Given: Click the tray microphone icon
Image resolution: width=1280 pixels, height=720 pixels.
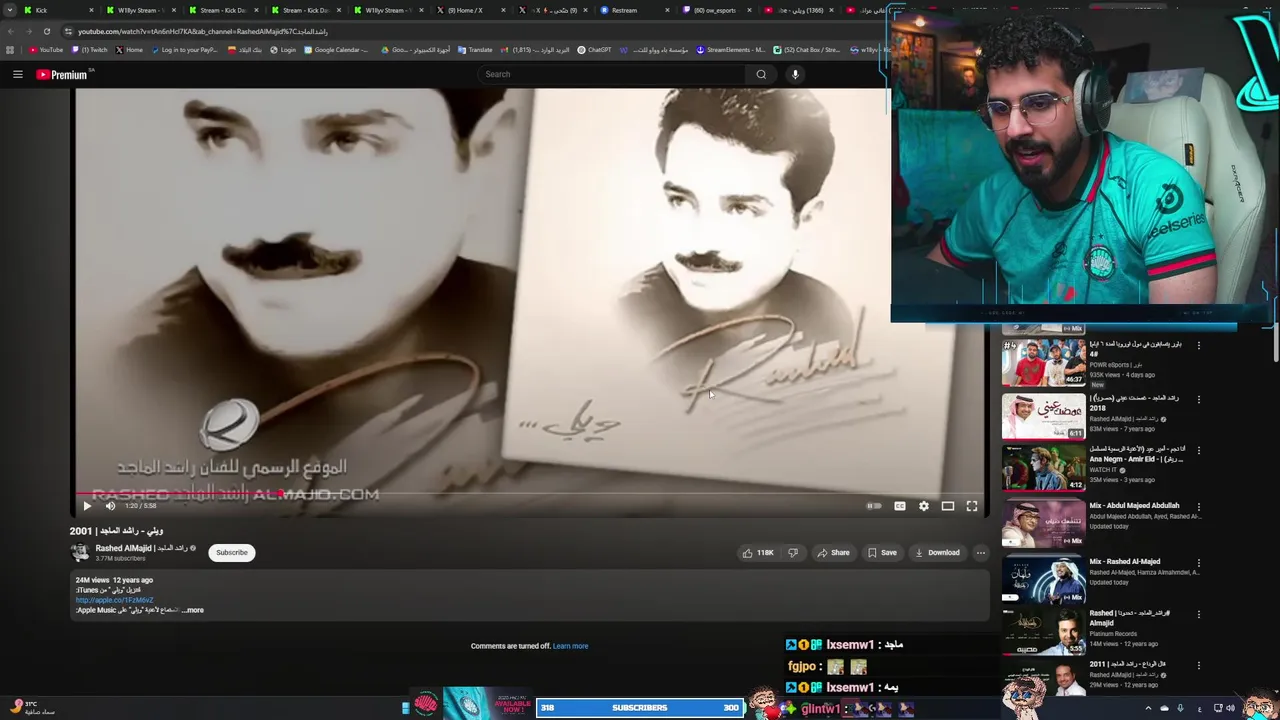Looking at the screenshot, I should 1180,708.
